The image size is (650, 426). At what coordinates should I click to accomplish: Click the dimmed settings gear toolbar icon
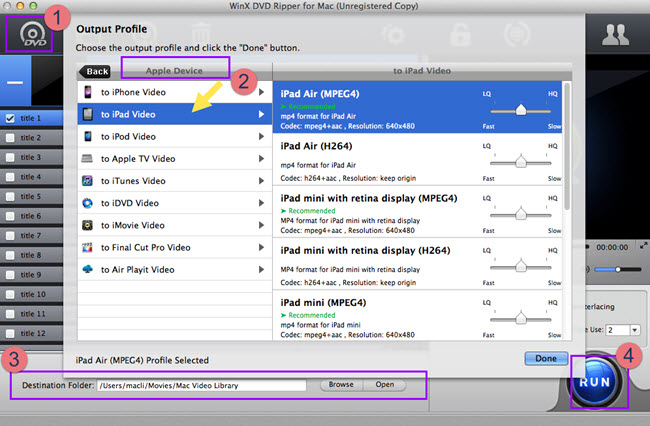click(393, 34)
